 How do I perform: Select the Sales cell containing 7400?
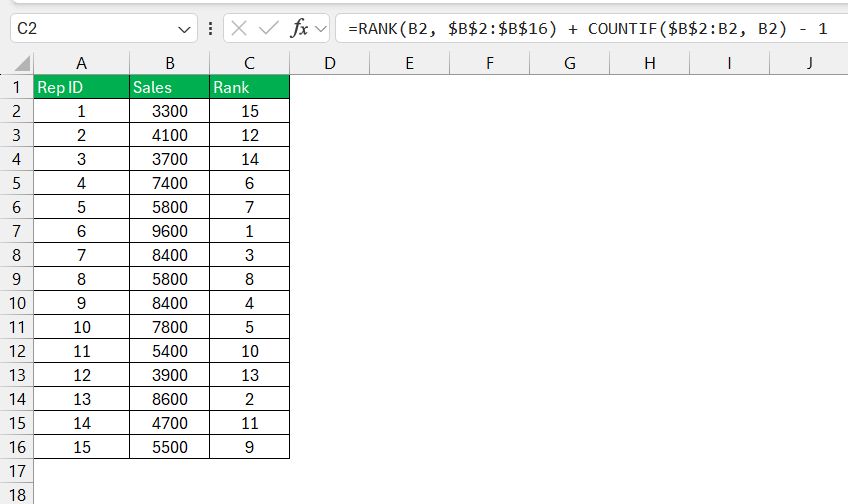(170, 183)
